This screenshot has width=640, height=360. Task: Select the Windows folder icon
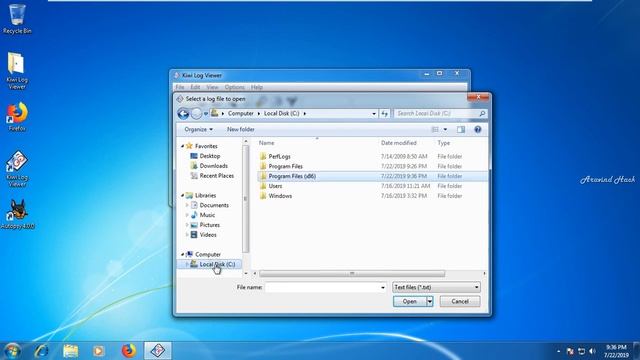263,196
